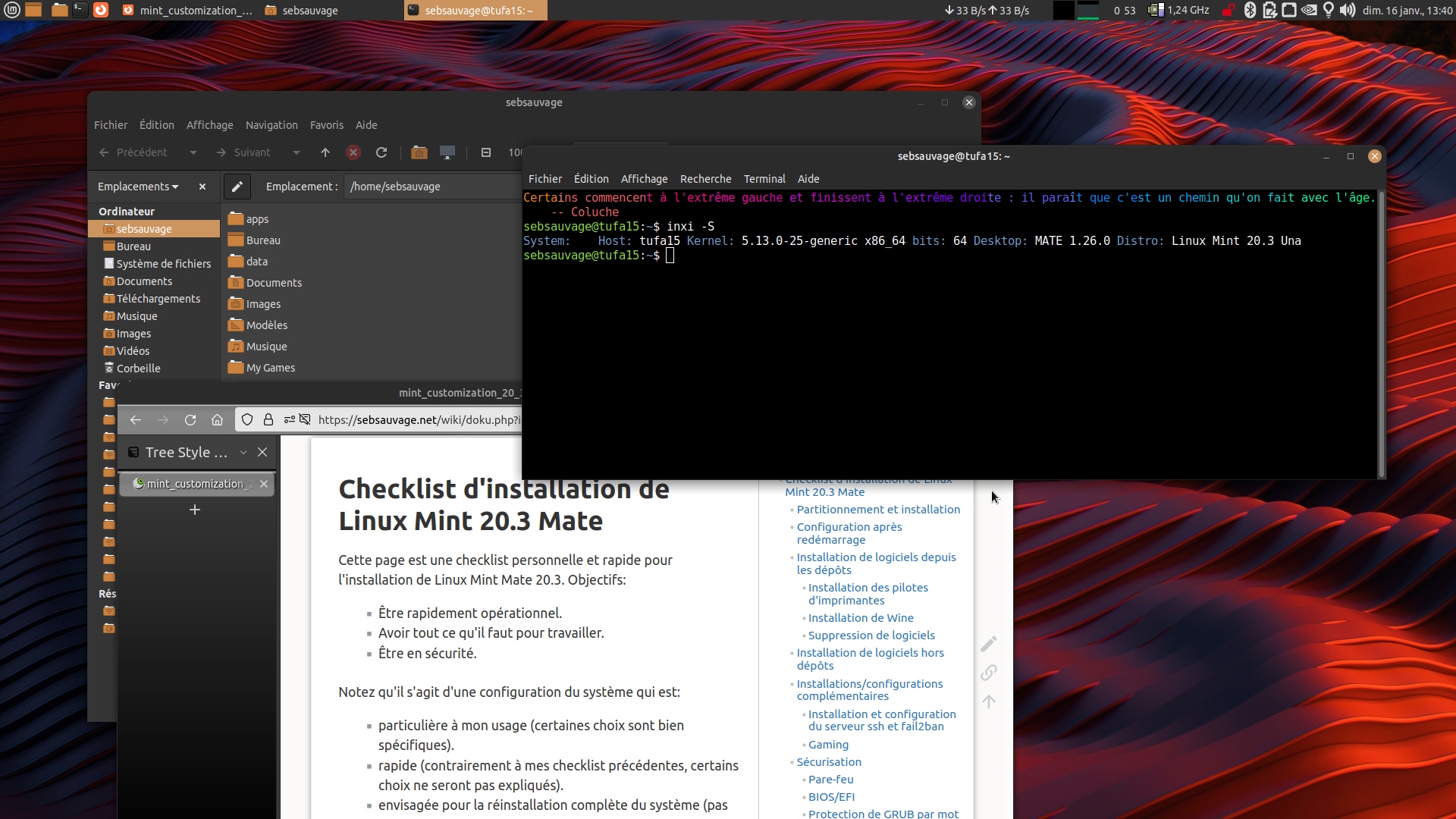1456x819 pixels.
Task: Open a new tab with plus button
Action: (195, 510)
